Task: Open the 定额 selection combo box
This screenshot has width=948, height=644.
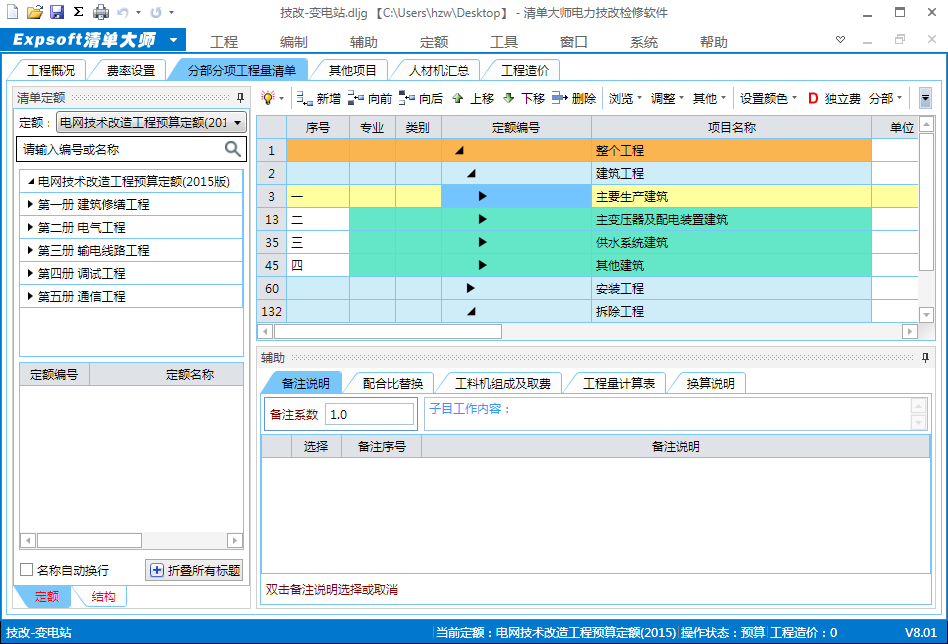Action: [151, 122]
